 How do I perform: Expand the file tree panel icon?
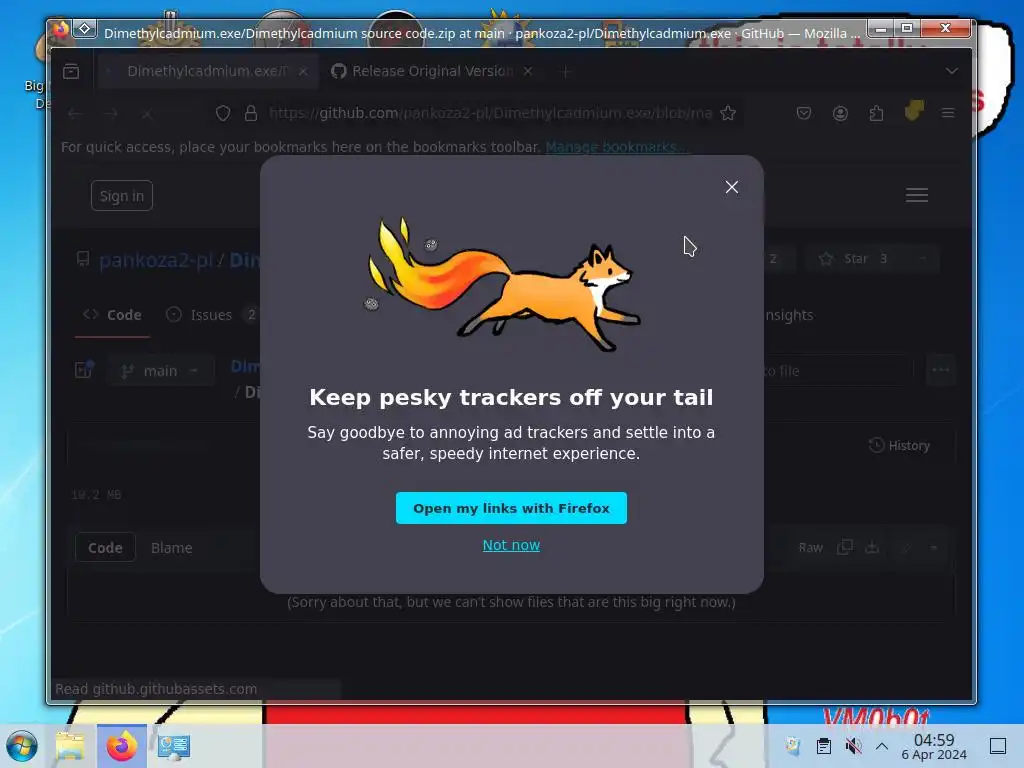(84, 370)
